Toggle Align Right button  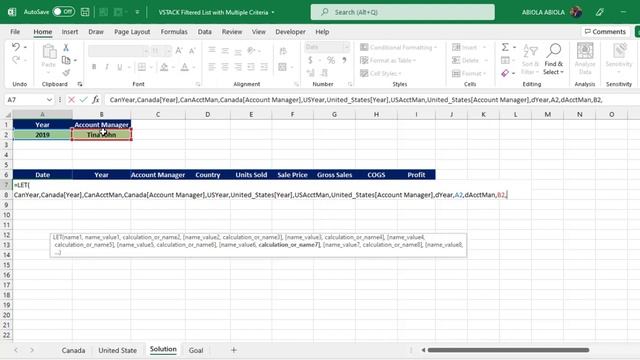tap(238, 67)
